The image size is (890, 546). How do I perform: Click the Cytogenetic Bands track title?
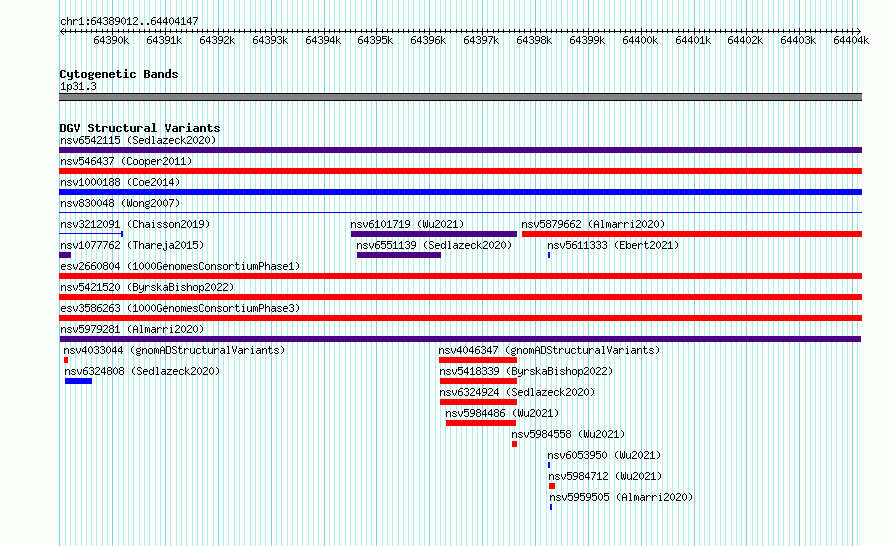click(x=119, y=74)
